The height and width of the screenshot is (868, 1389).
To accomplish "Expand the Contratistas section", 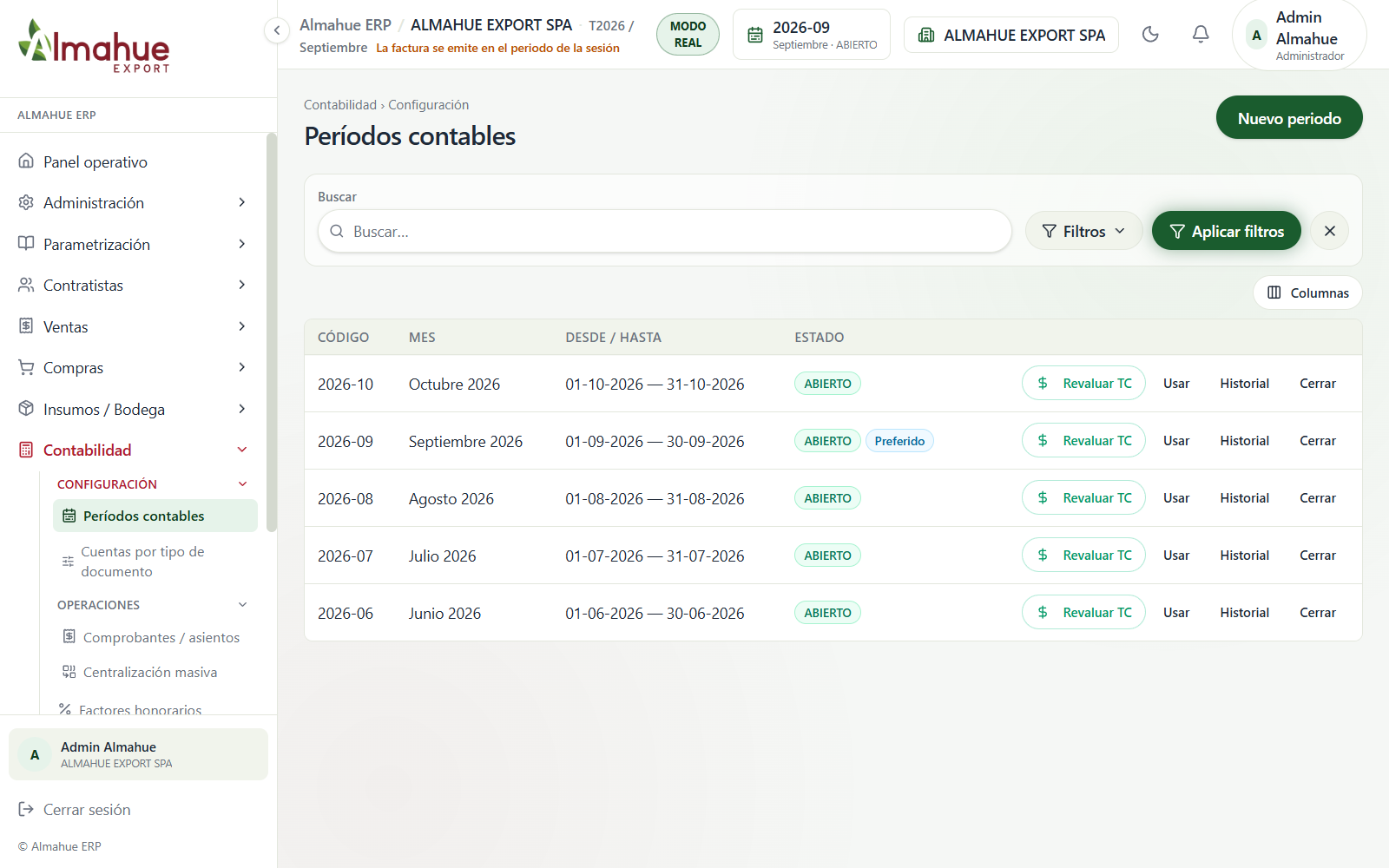I will point(132,285).
